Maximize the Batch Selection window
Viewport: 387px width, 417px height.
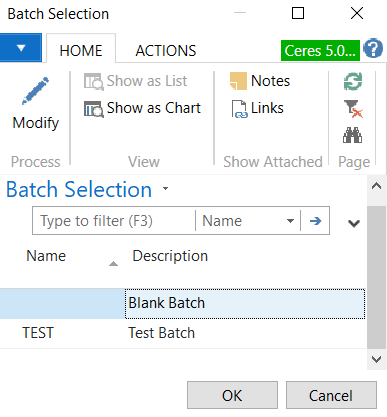pos(298,14)
